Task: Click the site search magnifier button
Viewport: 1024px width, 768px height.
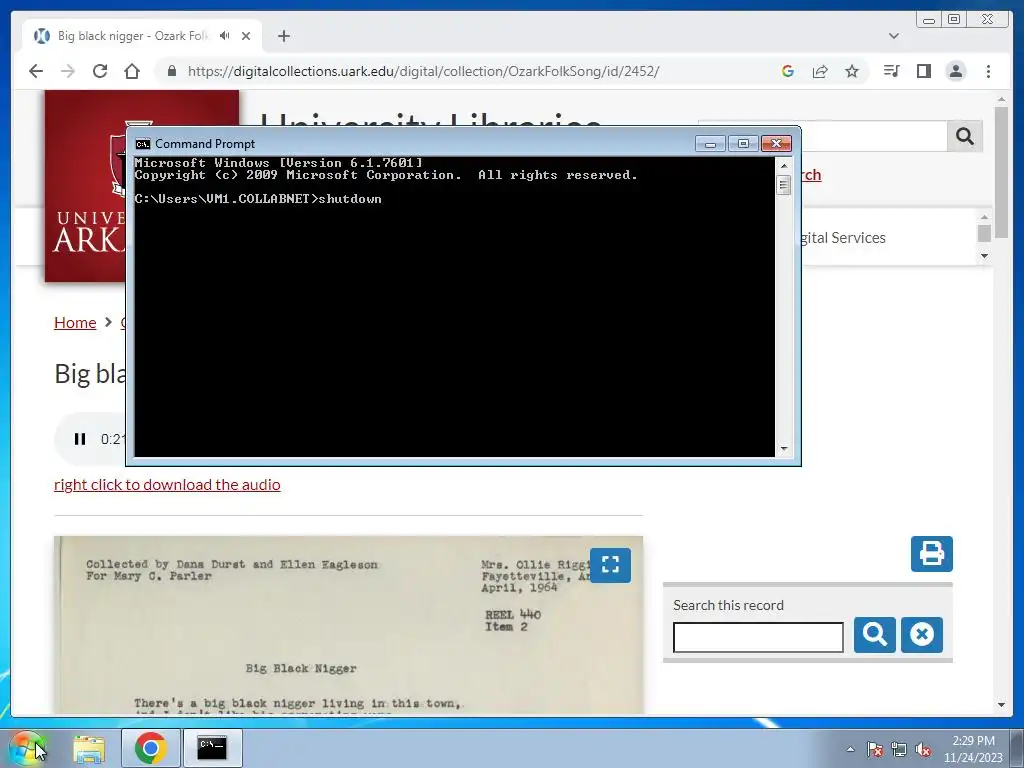Action: [x=965, y=136]
